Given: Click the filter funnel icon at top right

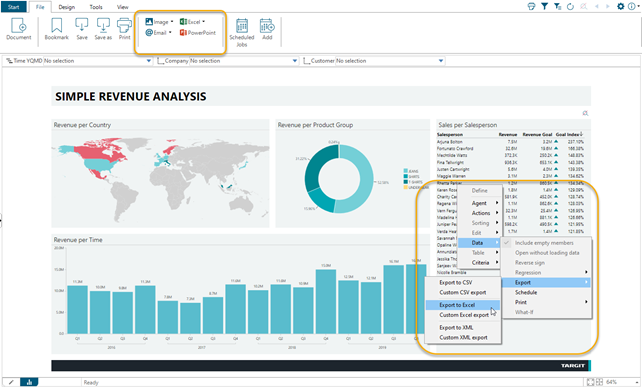Looking at the screenshot, I should pos(544,6).
